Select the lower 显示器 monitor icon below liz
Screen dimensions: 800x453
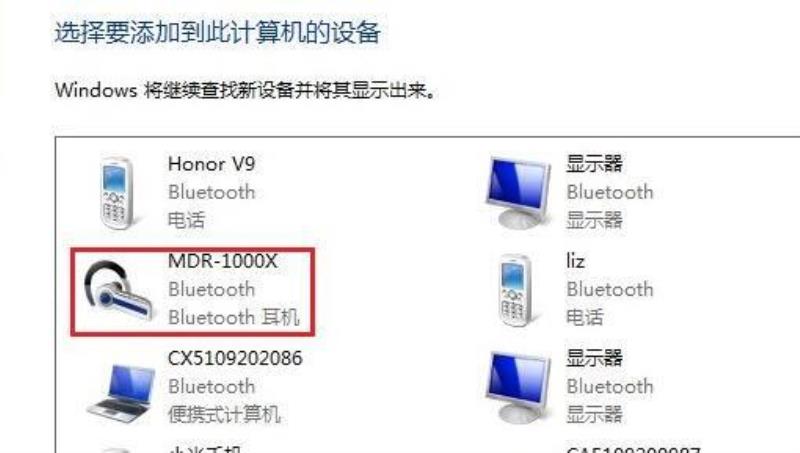(x=519, y=388)
